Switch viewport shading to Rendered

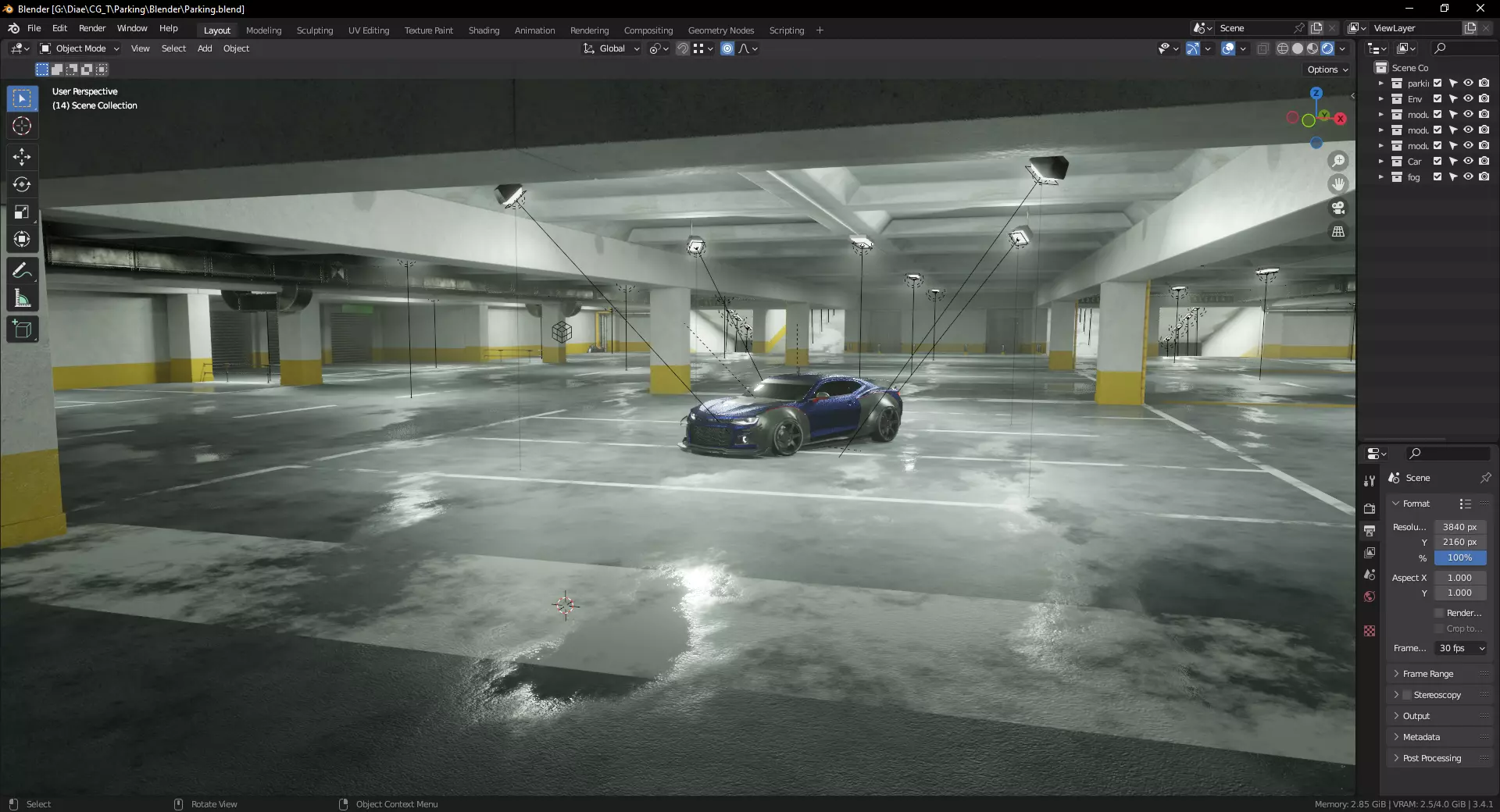tap(1327, 48)
